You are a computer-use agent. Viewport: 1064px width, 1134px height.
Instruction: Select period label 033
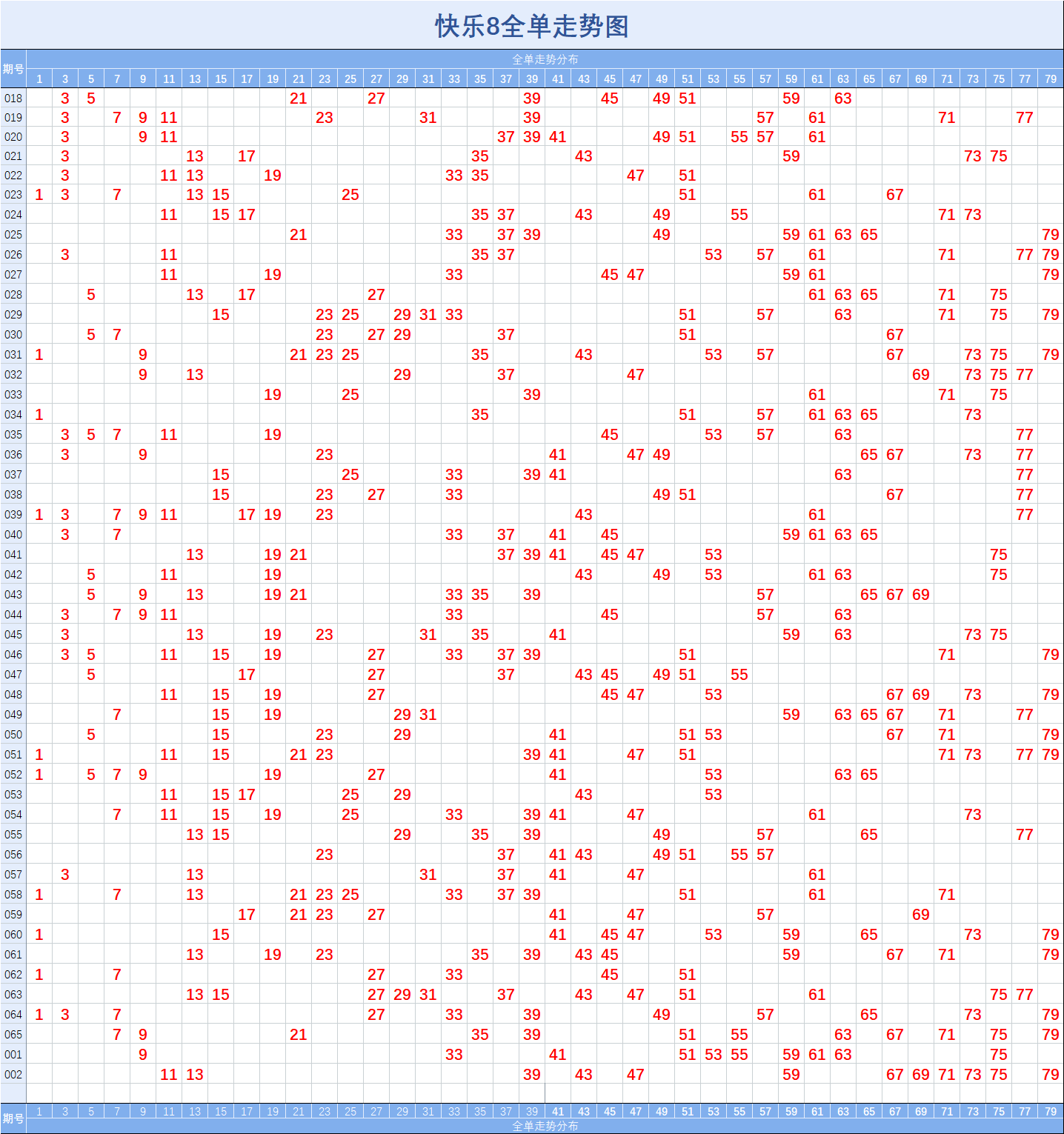(x=13, y=394)
